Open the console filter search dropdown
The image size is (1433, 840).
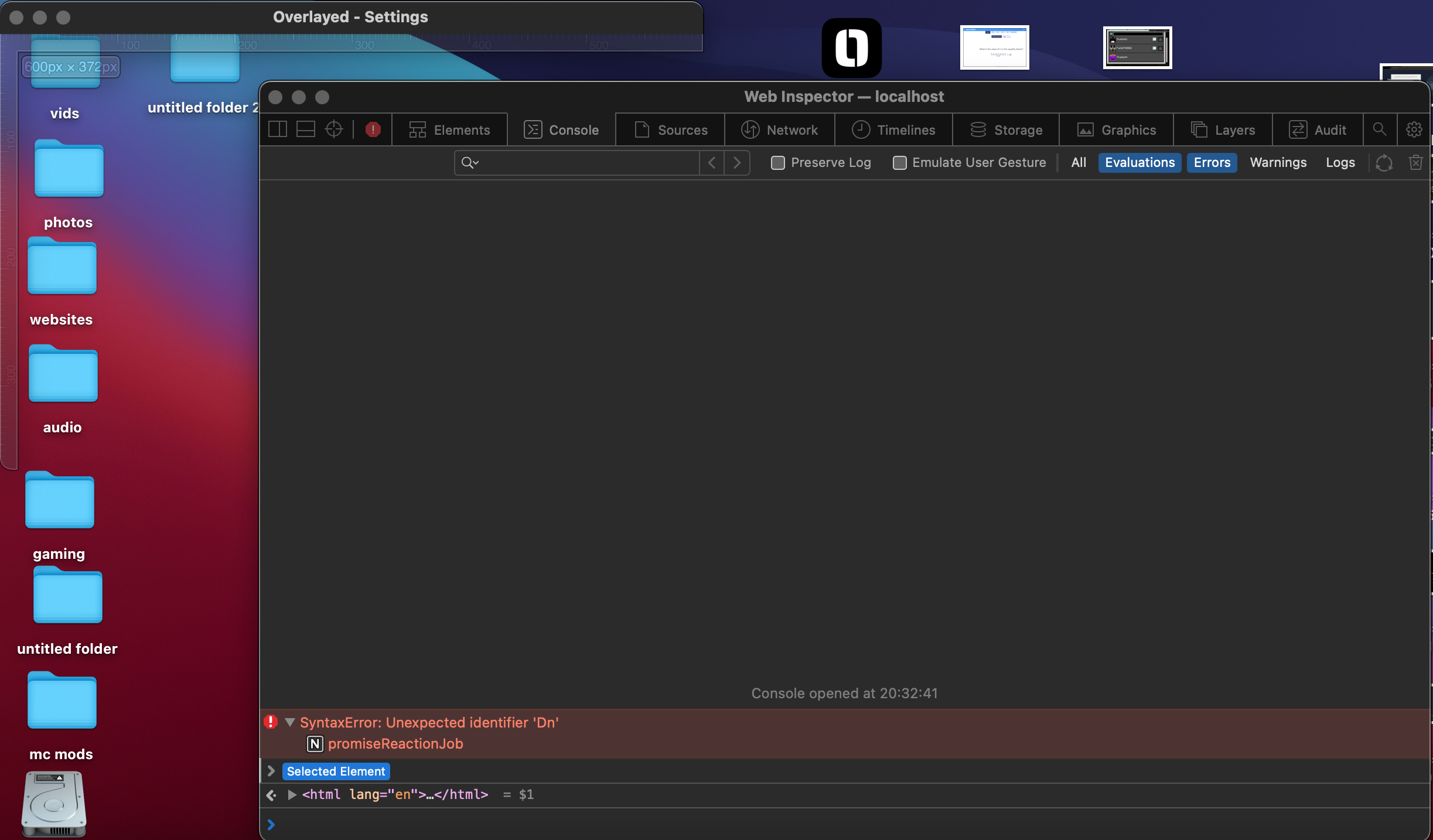coord(470,163)
